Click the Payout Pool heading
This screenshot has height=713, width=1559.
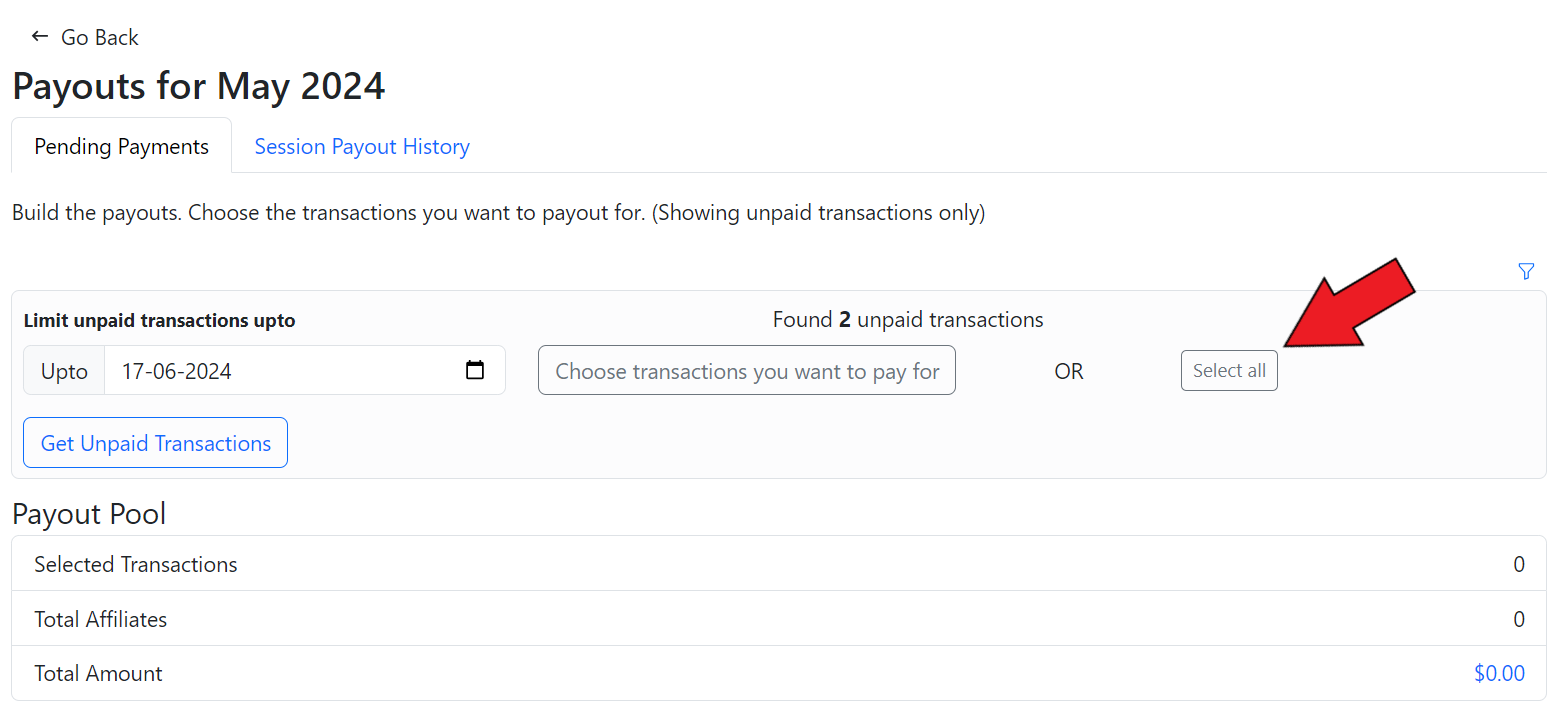[89, 514]
